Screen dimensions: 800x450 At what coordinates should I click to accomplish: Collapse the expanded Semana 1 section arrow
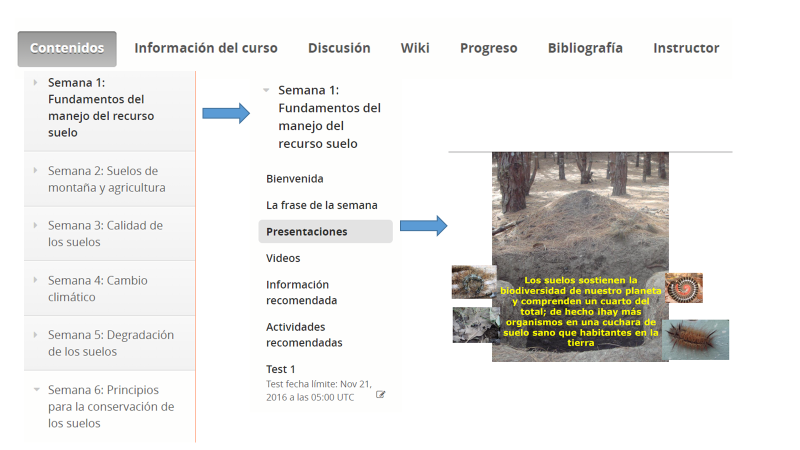[266, 90]
